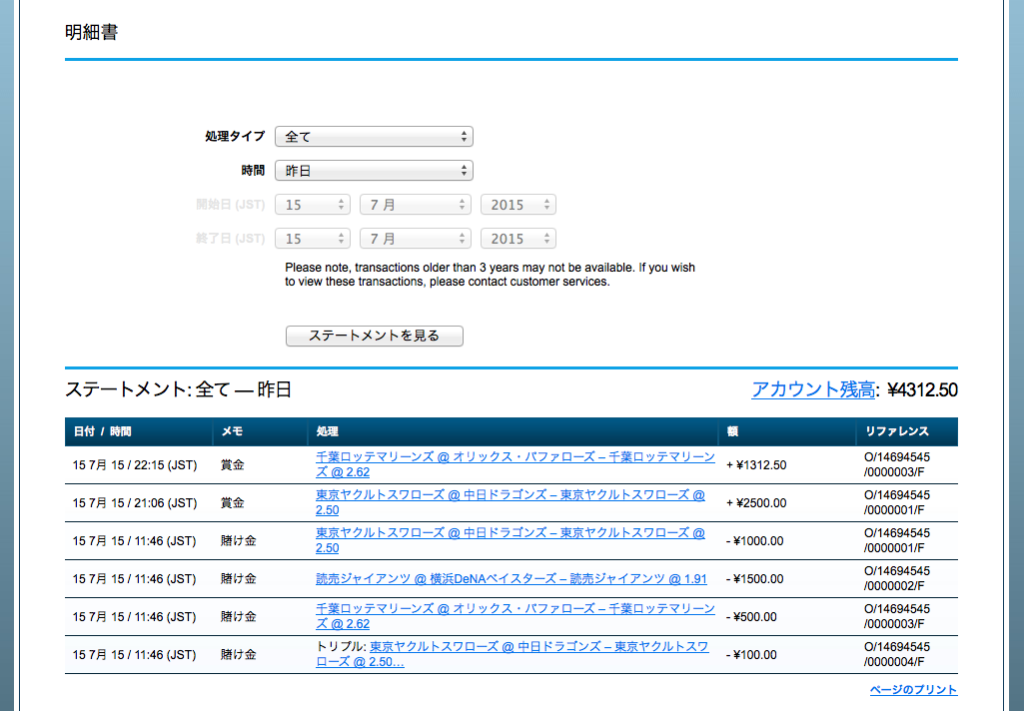Click the 額 column header
The width and height of the screenshot is (1024, 711).
point(732,432)
